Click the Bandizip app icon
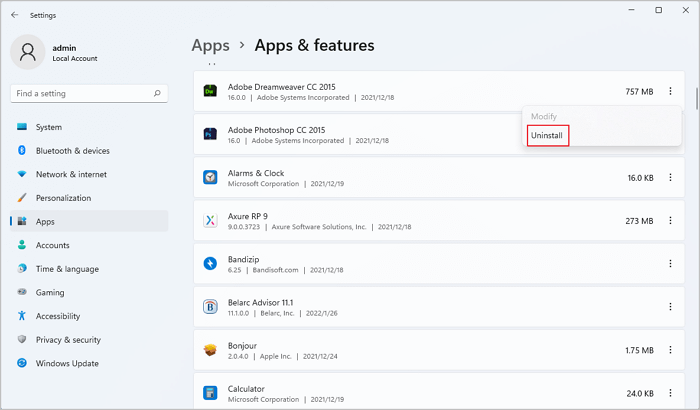Viewport: 700px width, 410px height. click(x=211, y=264)
